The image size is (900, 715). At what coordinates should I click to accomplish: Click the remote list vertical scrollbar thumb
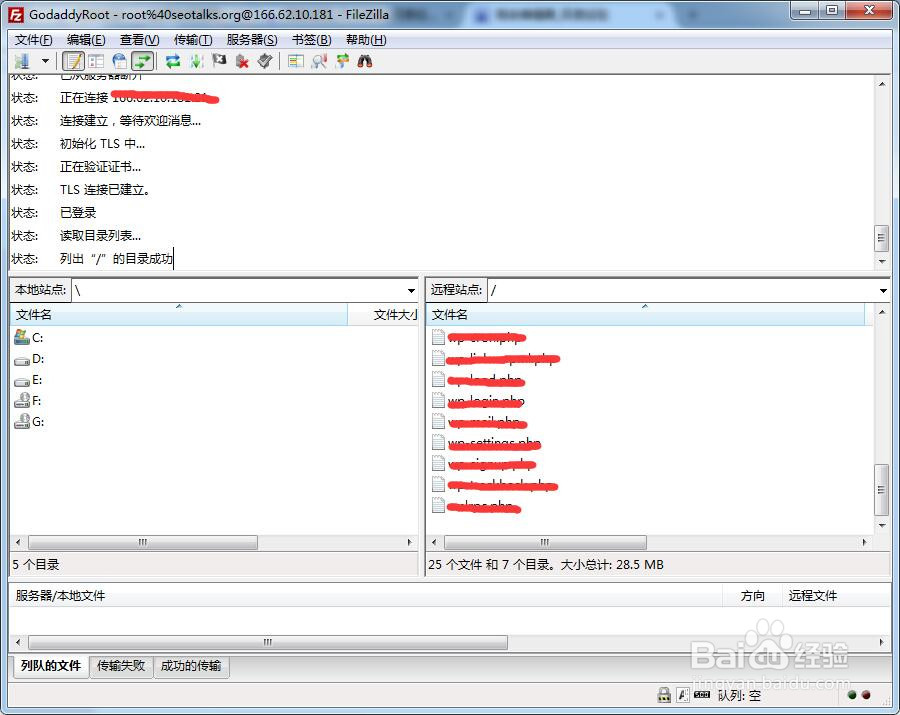coord(881,489)
